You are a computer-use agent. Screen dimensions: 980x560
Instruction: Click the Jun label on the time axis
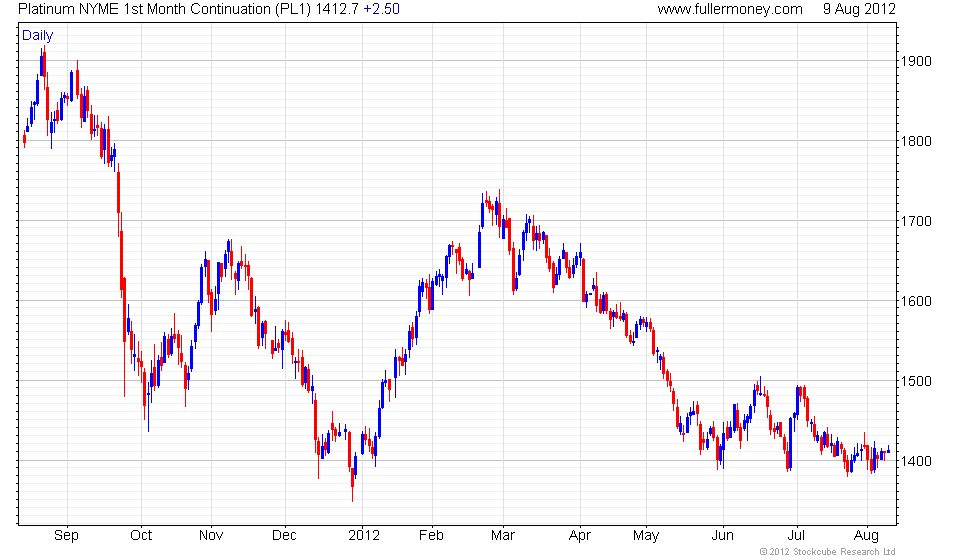coord(722,536)
